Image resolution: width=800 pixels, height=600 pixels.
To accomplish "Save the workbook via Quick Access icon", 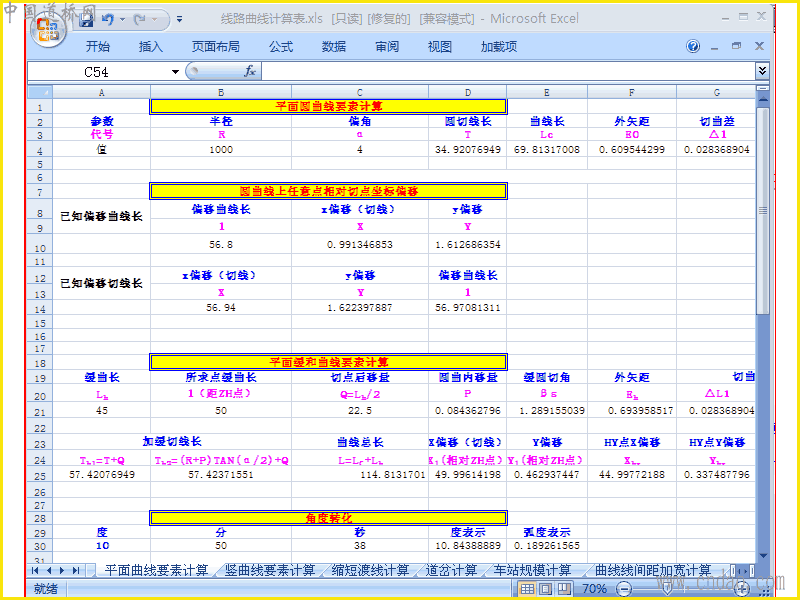I will [x=86, y=19].
